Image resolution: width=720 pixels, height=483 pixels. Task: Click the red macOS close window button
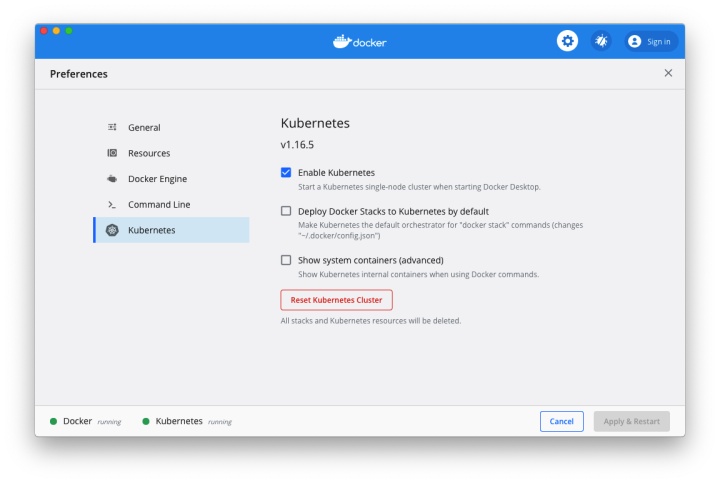click(44, 31)
